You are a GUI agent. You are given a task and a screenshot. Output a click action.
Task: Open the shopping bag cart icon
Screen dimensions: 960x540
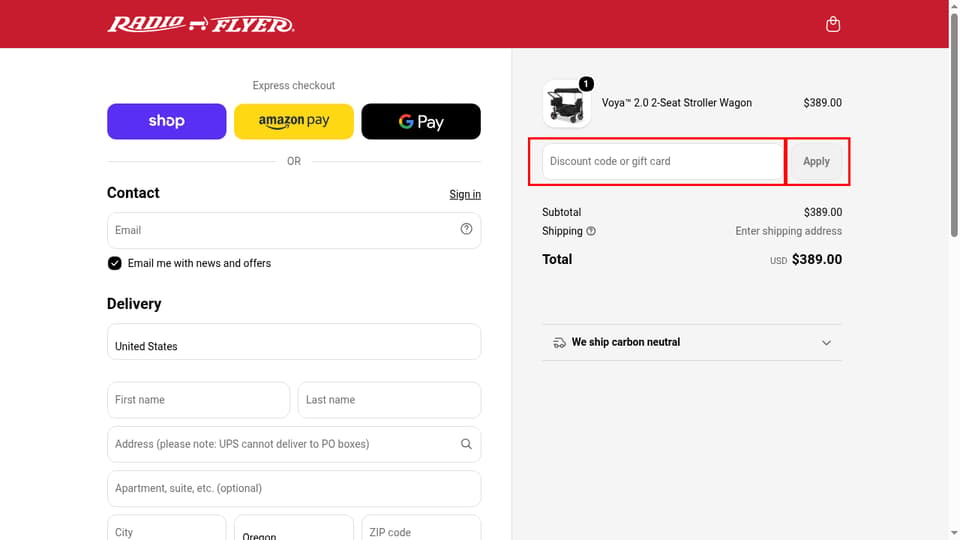point(833,24)
